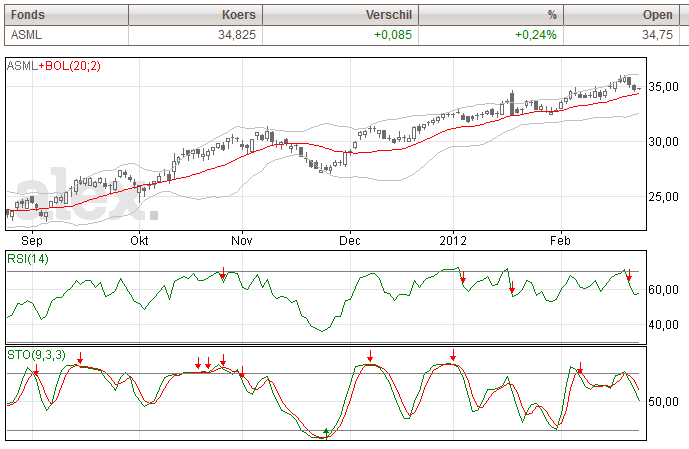Click the Verschil column header

pos(341,15)
